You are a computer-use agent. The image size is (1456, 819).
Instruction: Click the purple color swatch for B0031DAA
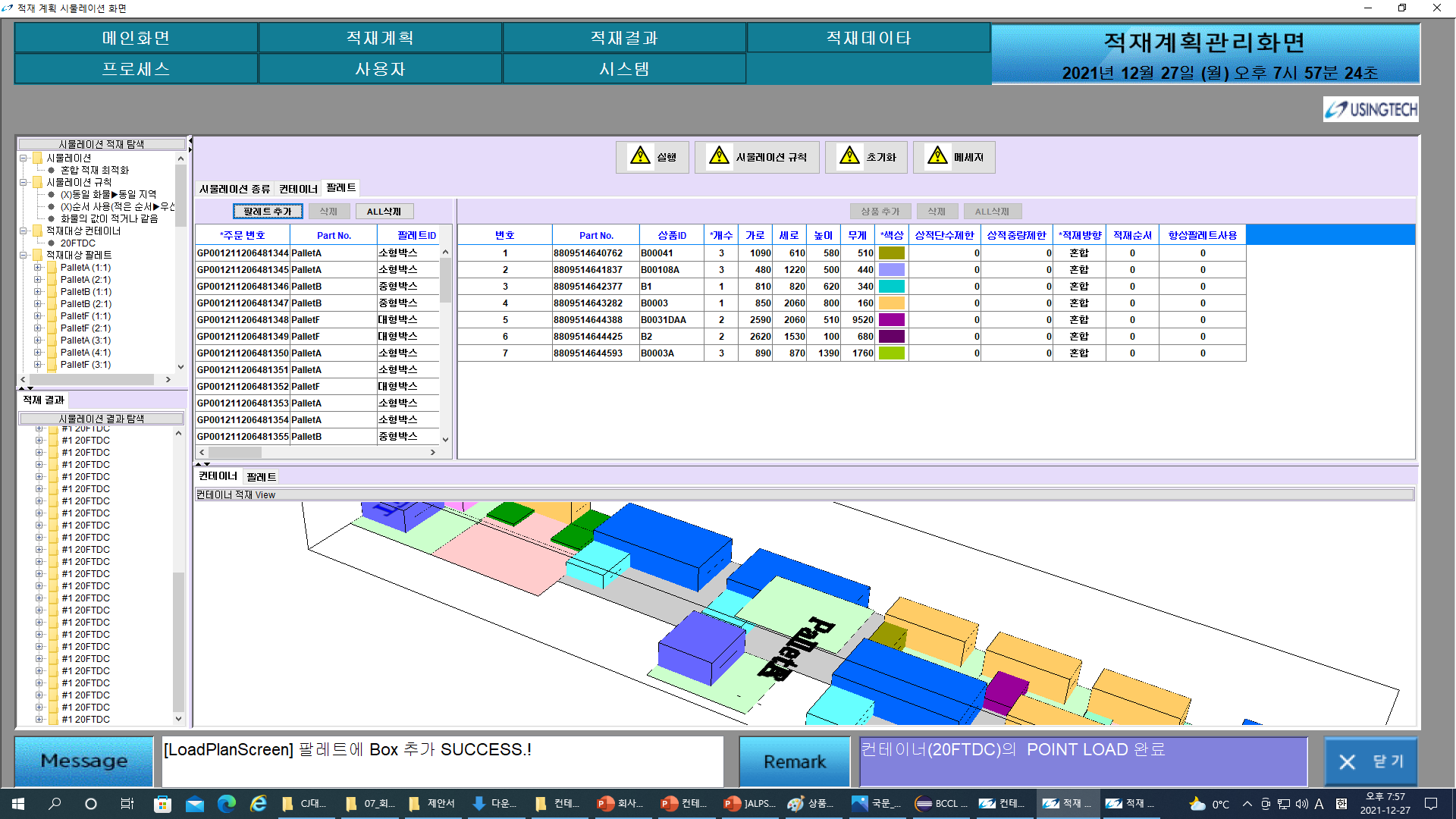pos(891,320)
